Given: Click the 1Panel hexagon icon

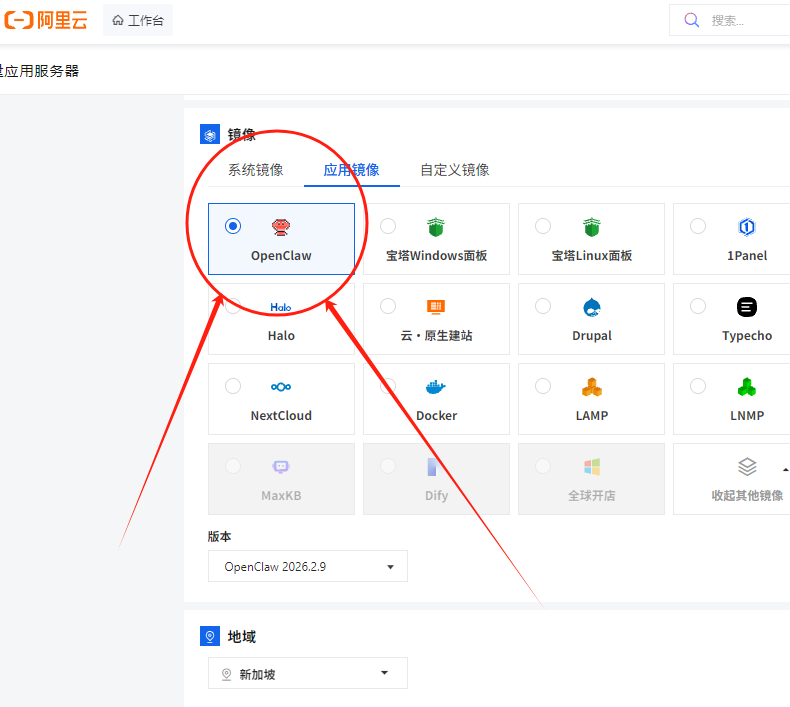Looking at the screenshot, I should click(x=747, y=227).
